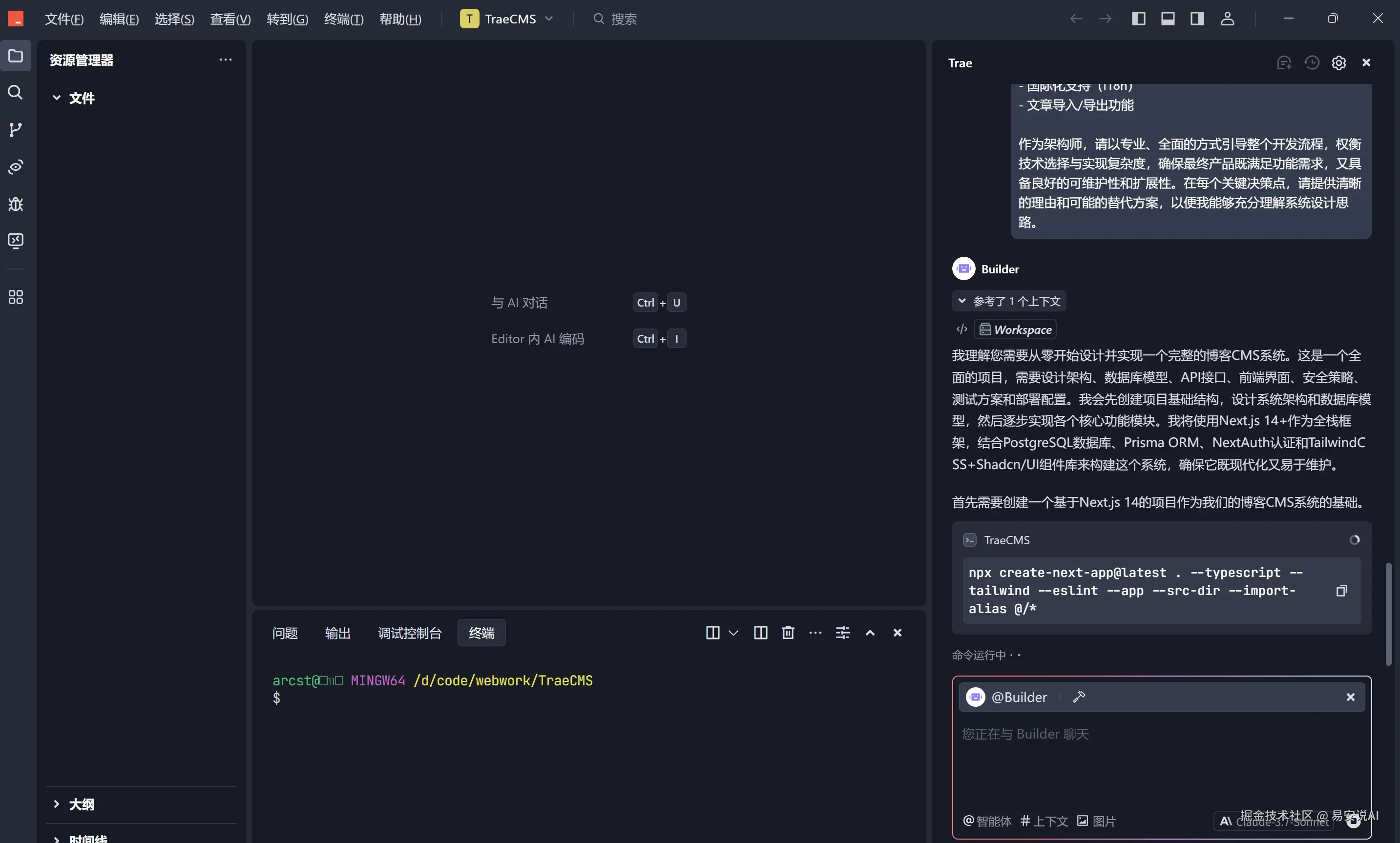Toggle the right side panel layout
1400x843 pixels.
click(1197, 19)
